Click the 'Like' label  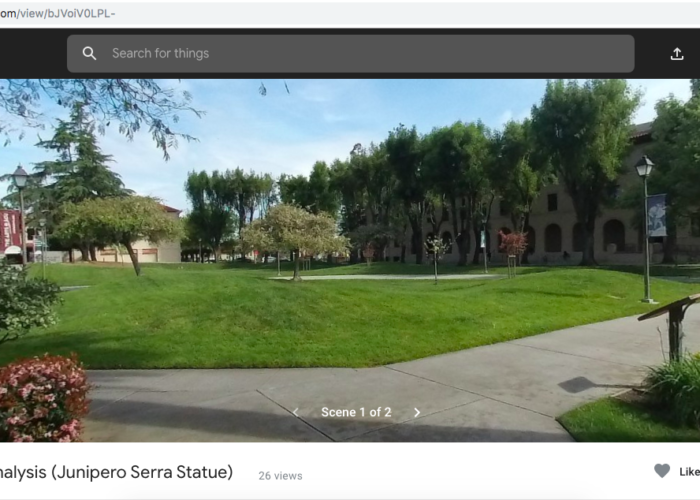[689, 472]
